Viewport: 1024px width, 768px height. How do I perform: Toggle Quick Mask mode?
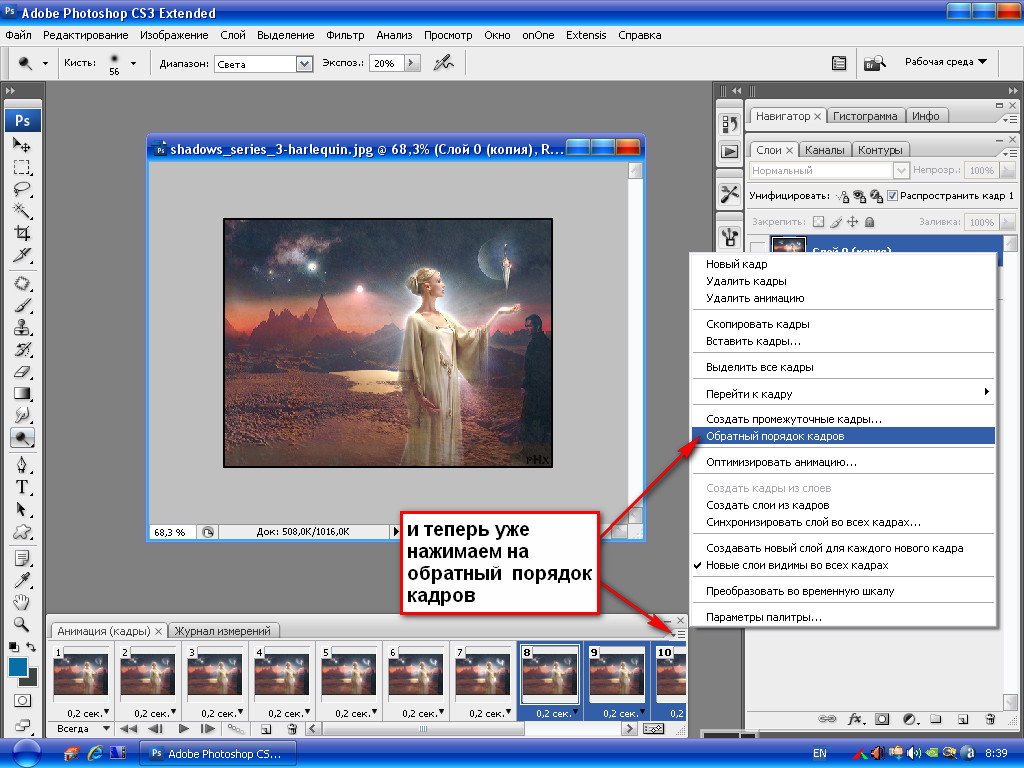coord(22,701)
